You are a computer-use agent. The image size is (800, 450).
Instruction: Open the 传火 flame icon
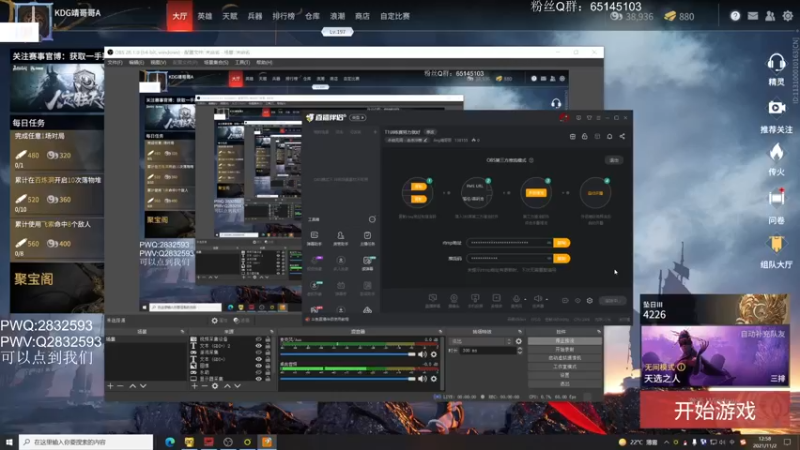coord(777,153)
